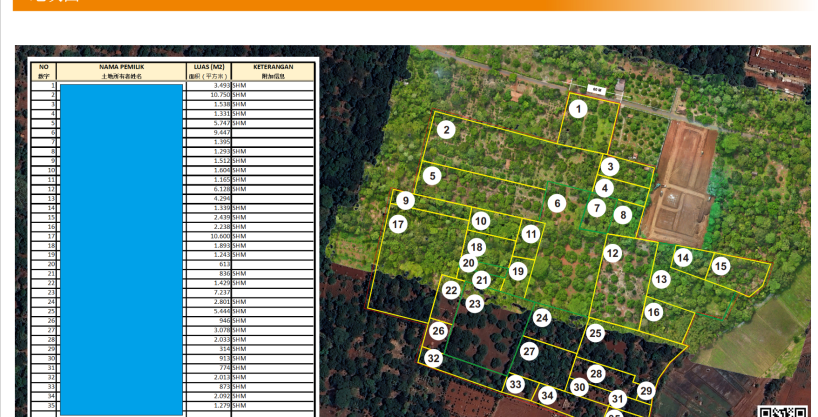Click the area value "9.447"
Screen dimensions: 818x417
click(222, 133)
